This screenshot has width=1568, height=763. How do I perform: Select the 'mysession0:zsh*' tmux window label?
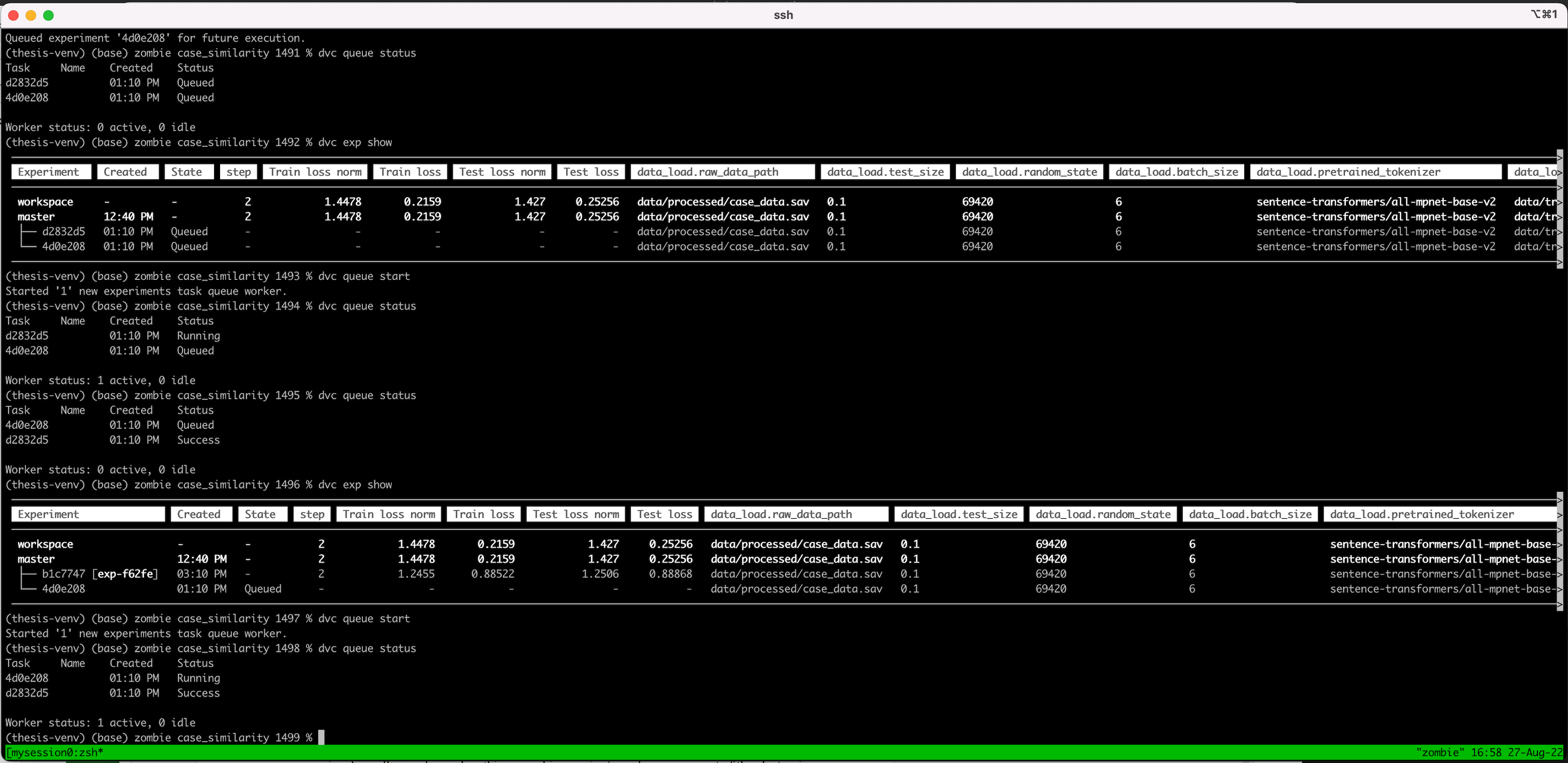click(x=55, y=753)
